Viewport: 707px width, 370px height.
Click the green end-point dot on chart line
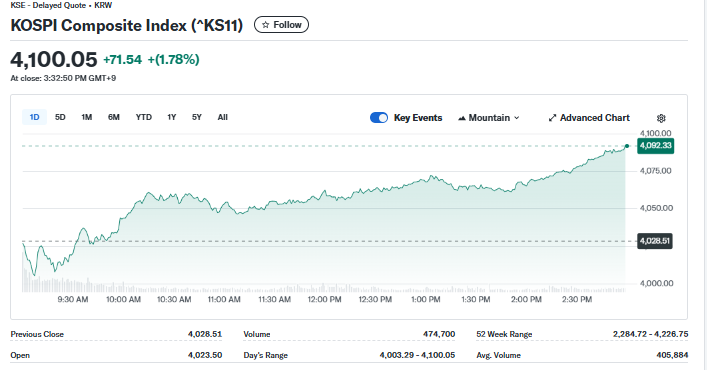pyautogui.click(x=627, y=146)
